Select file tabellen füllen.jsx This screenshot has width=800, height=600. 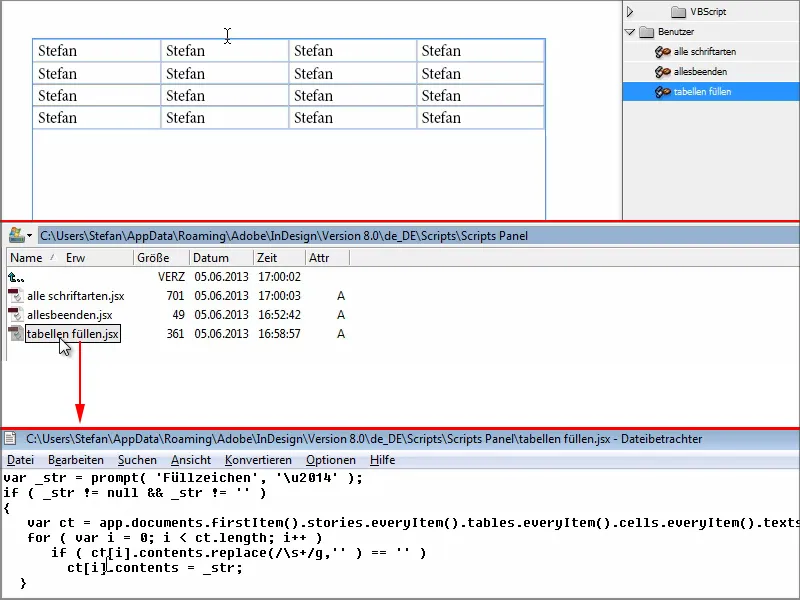tap(73, 334)
